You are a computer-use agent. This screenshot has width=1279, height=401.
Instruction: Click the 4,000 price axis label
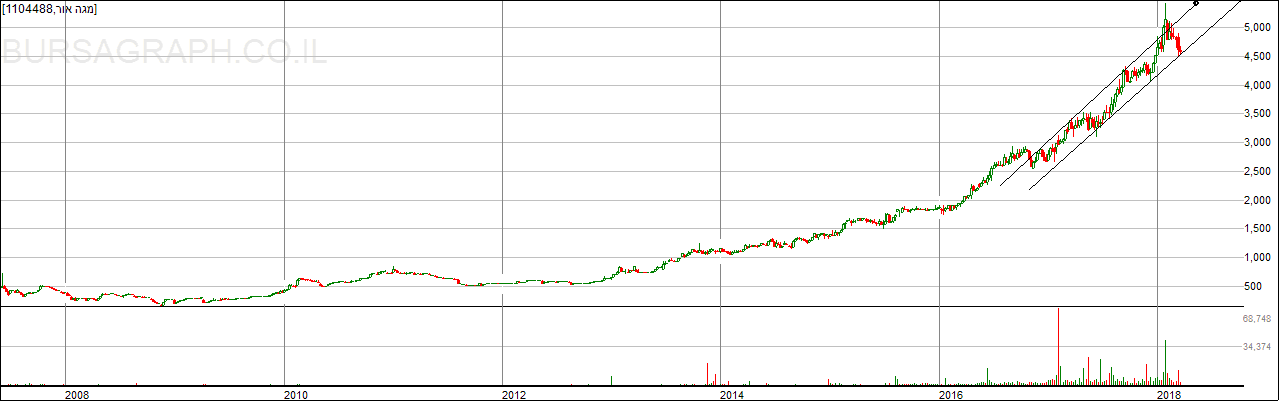point(1257,86)
